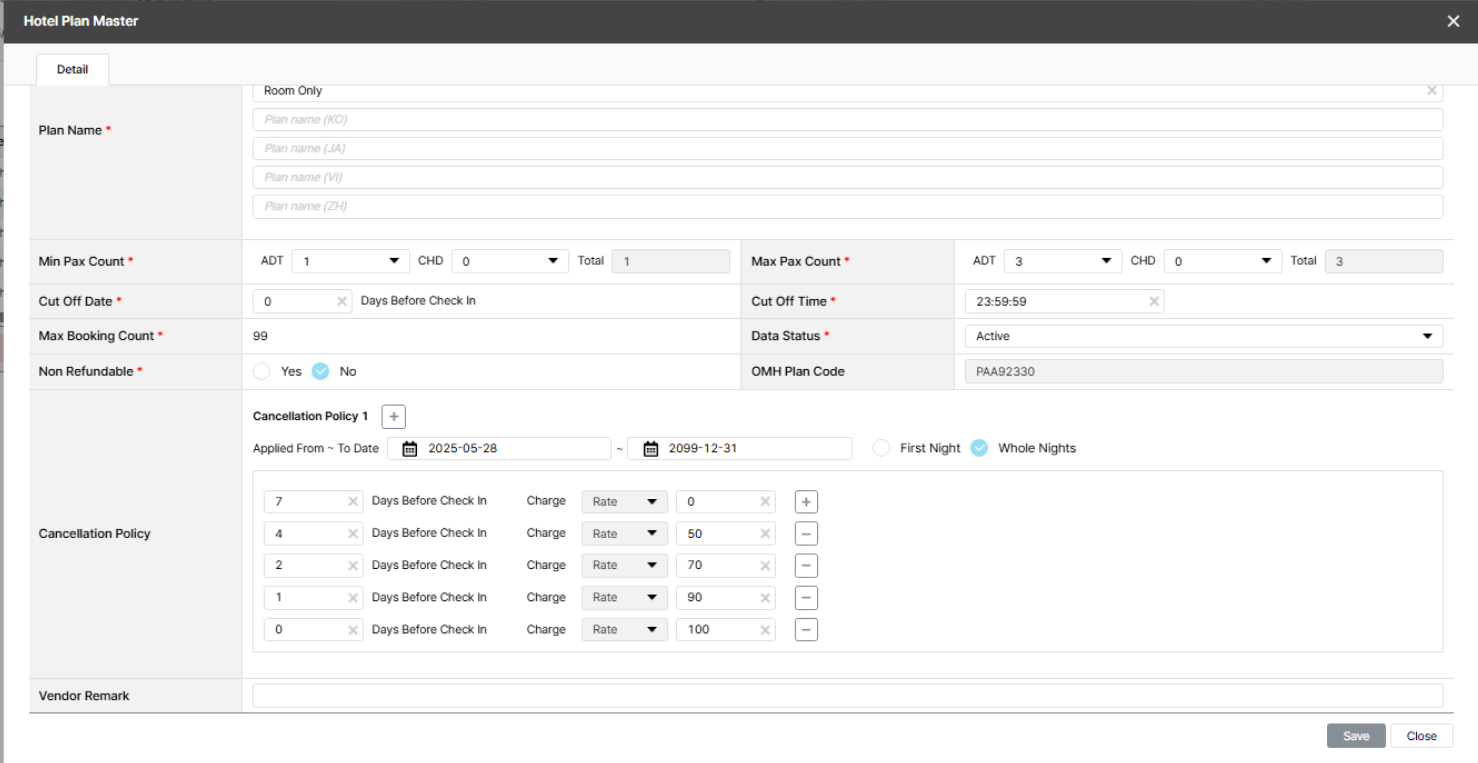
Task: Select Yes for Non Refundable
Action: (262, 371)
